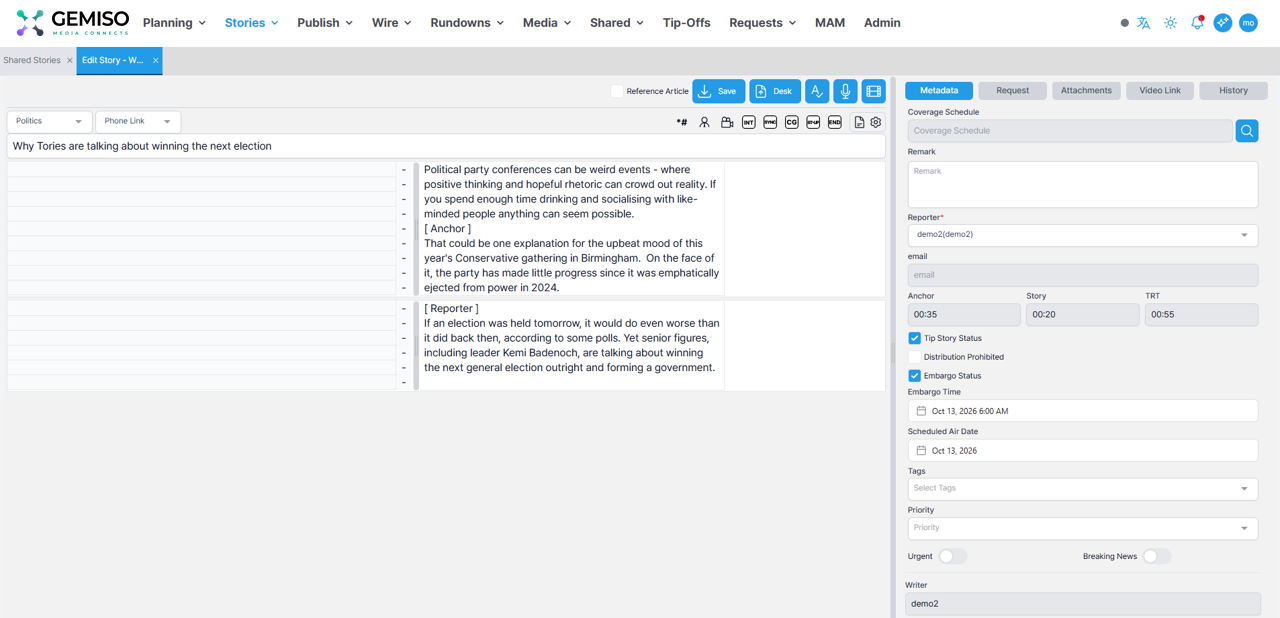Image resolution: width=1280 pixels, height=618 pixels.
Task: Switch to the Request tab
Action: [1012, 91]
